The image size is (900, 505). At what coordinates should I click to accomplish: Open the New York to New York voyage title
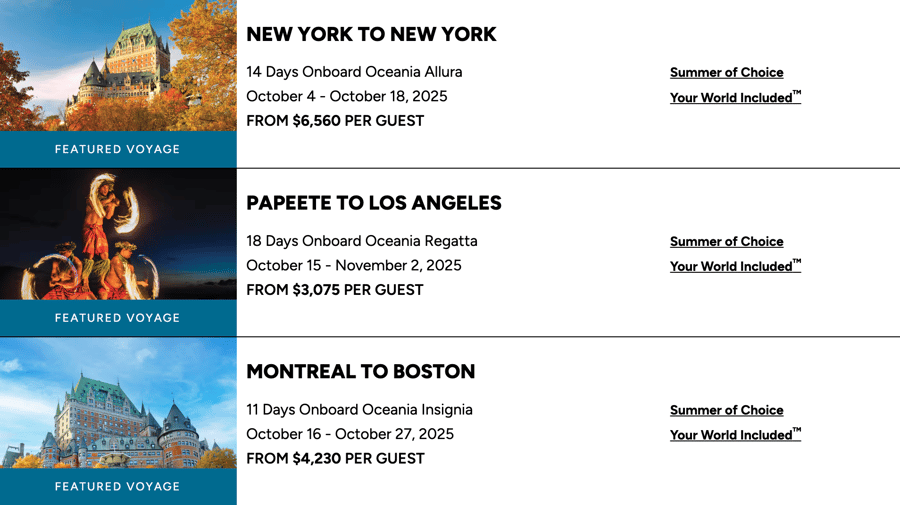coord(371,34)
